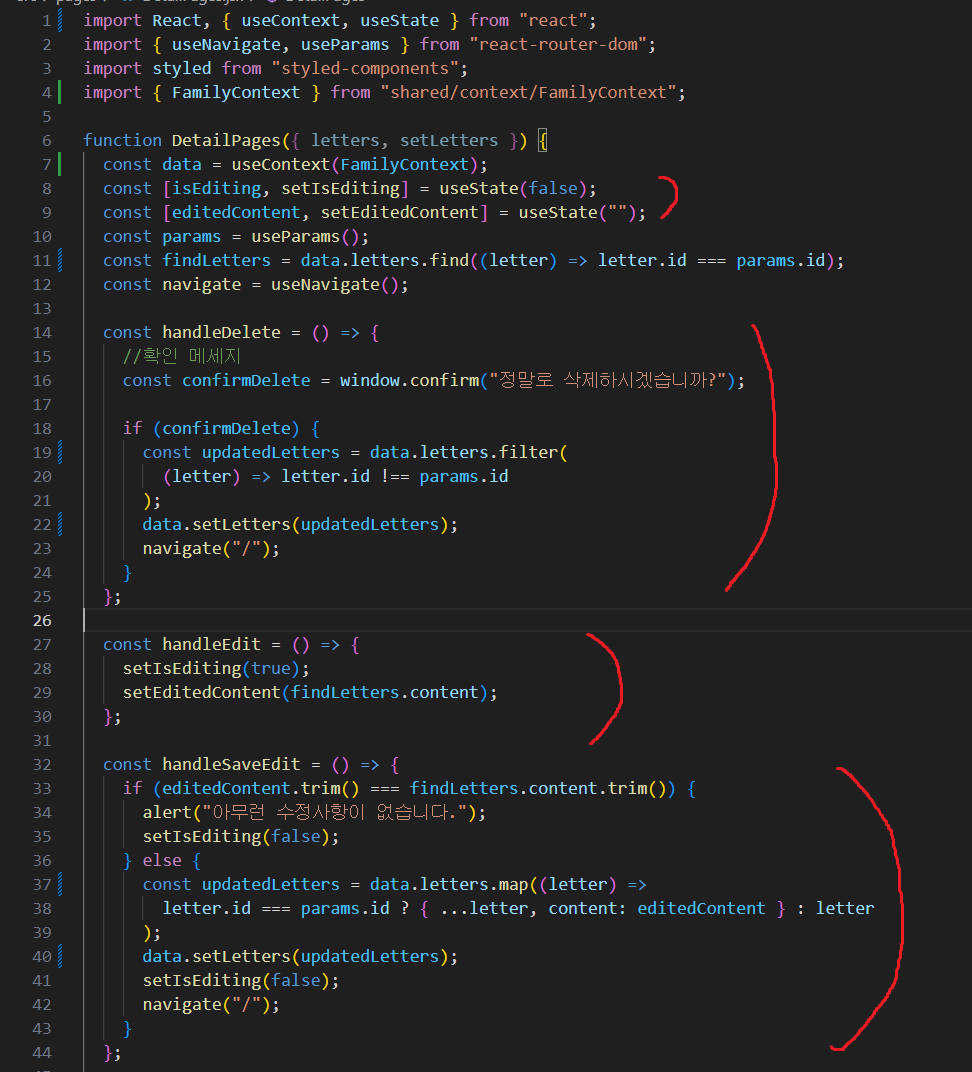
Task: Click "editedContent.trim()" on line 33
Action: click(261, 788)
